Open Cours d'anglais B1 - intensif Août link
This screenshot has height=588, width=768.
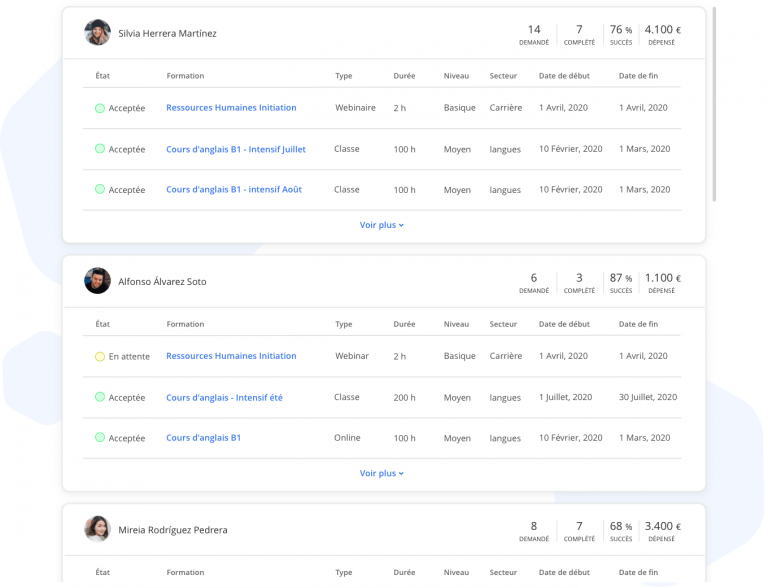click(x=234, y=190)
